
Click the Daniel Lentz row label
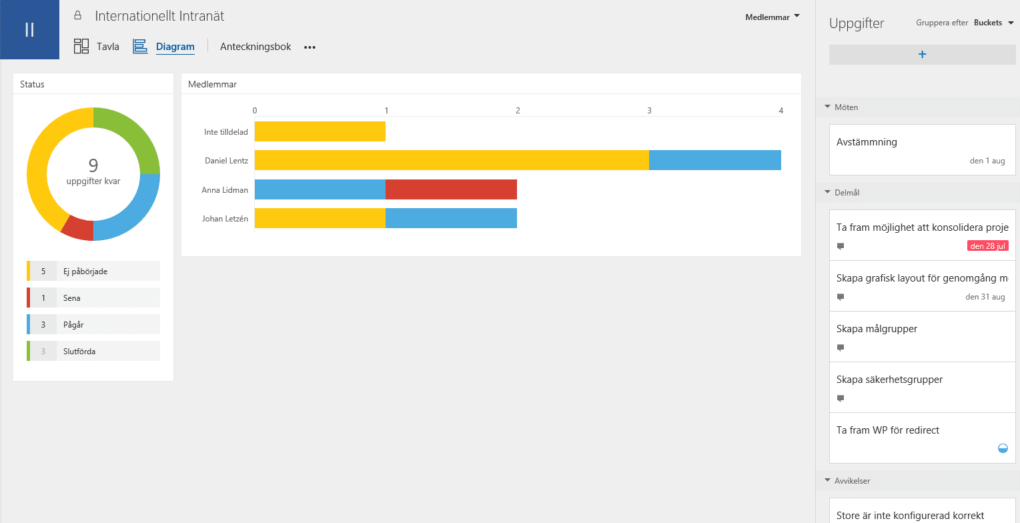click(x=226, y=161)
